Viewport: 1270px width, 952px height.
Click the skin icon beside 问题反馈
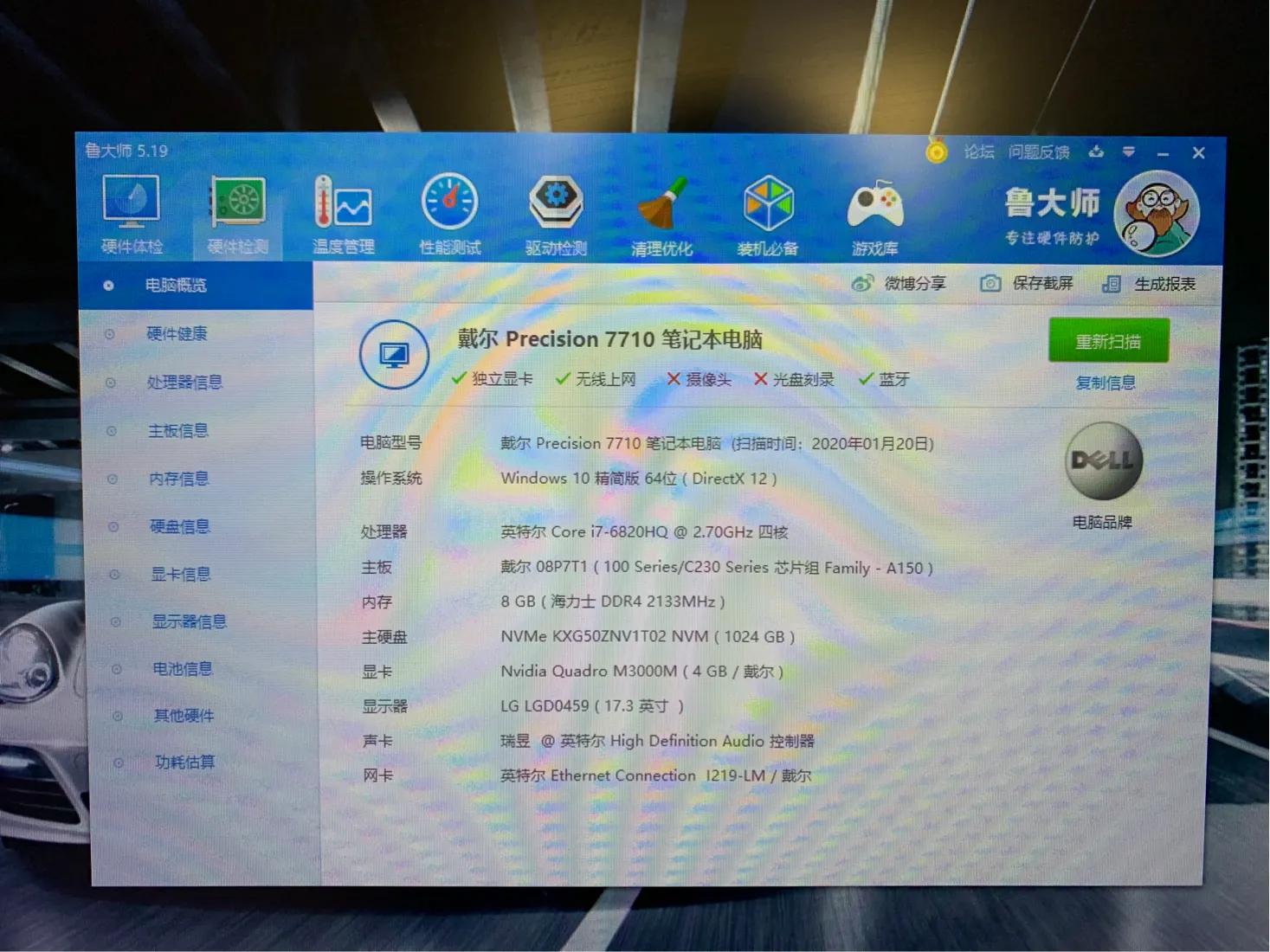(1096, 151)
